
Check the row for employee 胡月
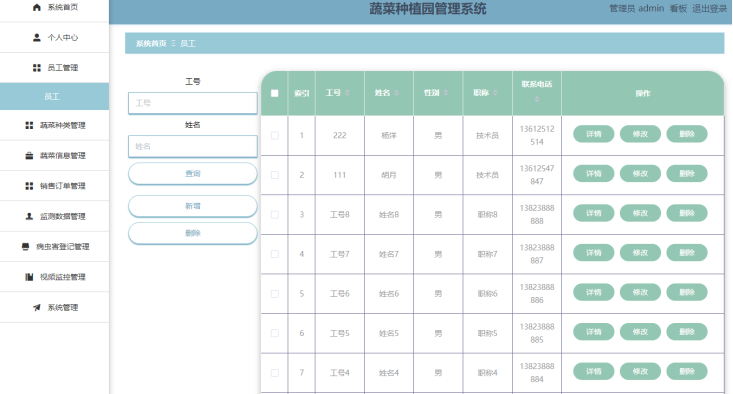[x=275, y=175]
